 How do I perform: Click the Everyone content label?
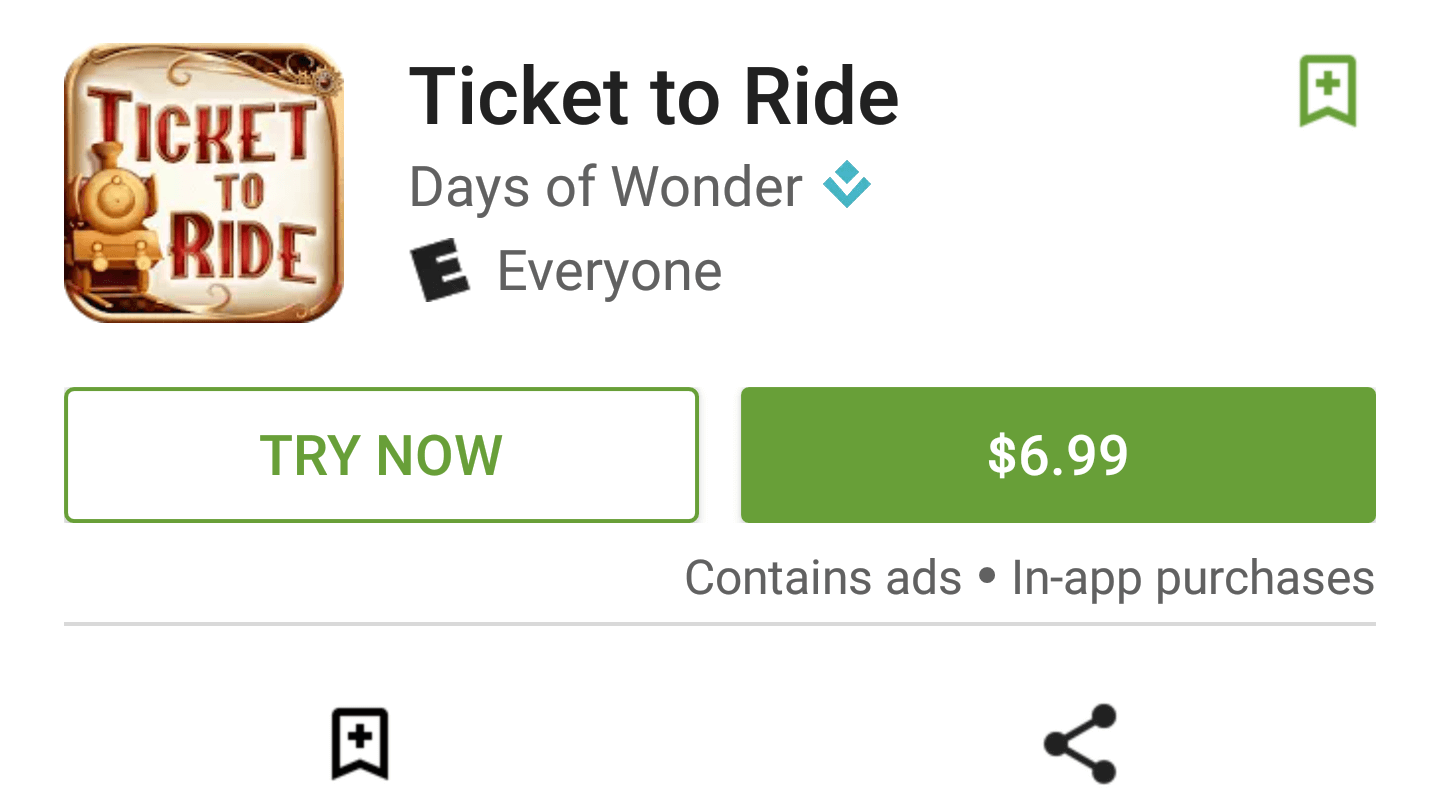click(x=609, y=269)
